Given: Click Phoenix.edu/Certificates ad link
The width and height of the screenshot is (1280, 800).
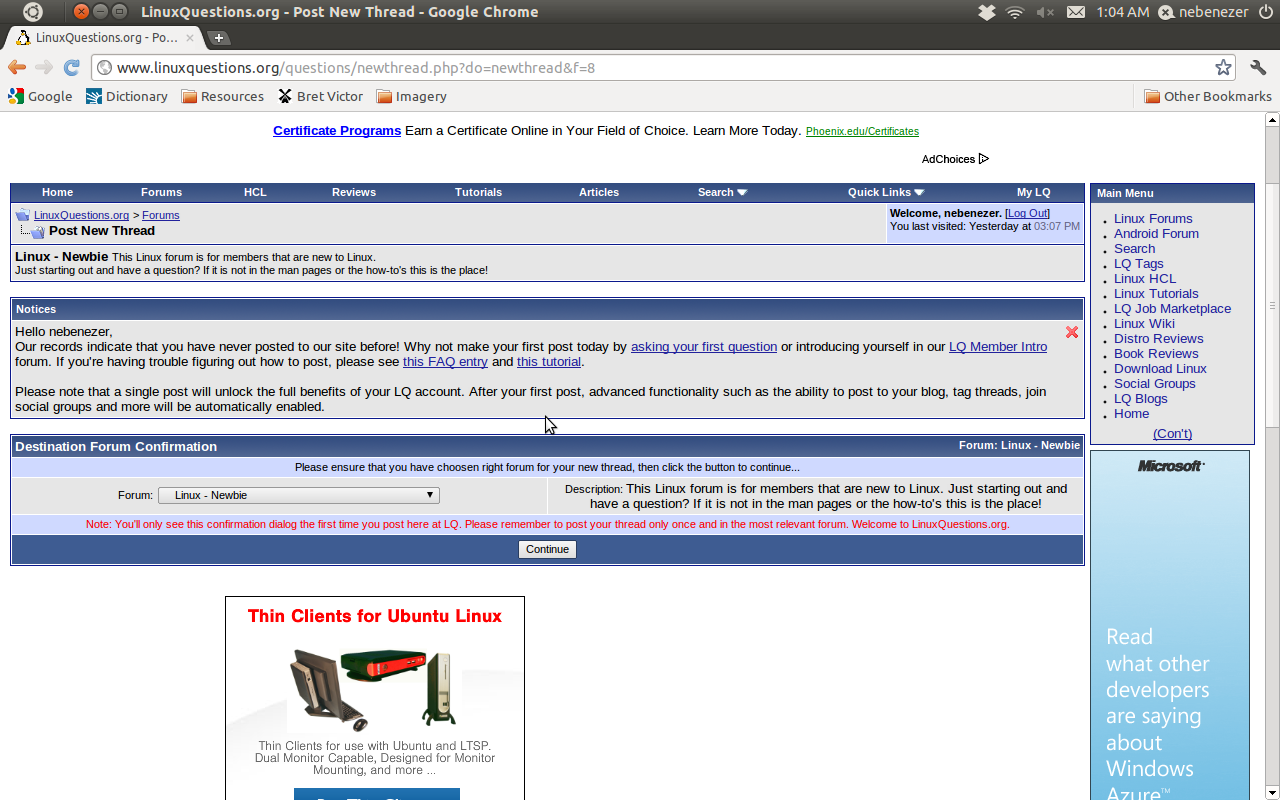Looking at the screenshot, I should click(x=862, y=131).
